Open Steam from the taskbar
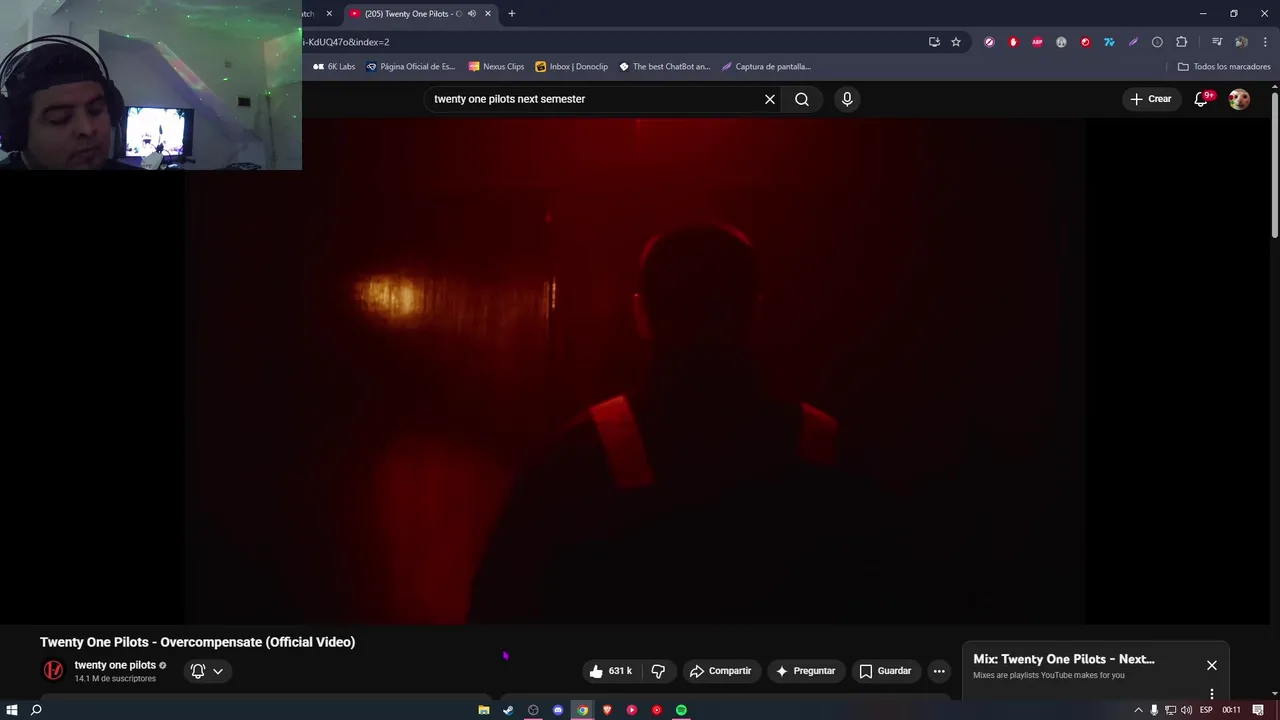 [508, 710]
